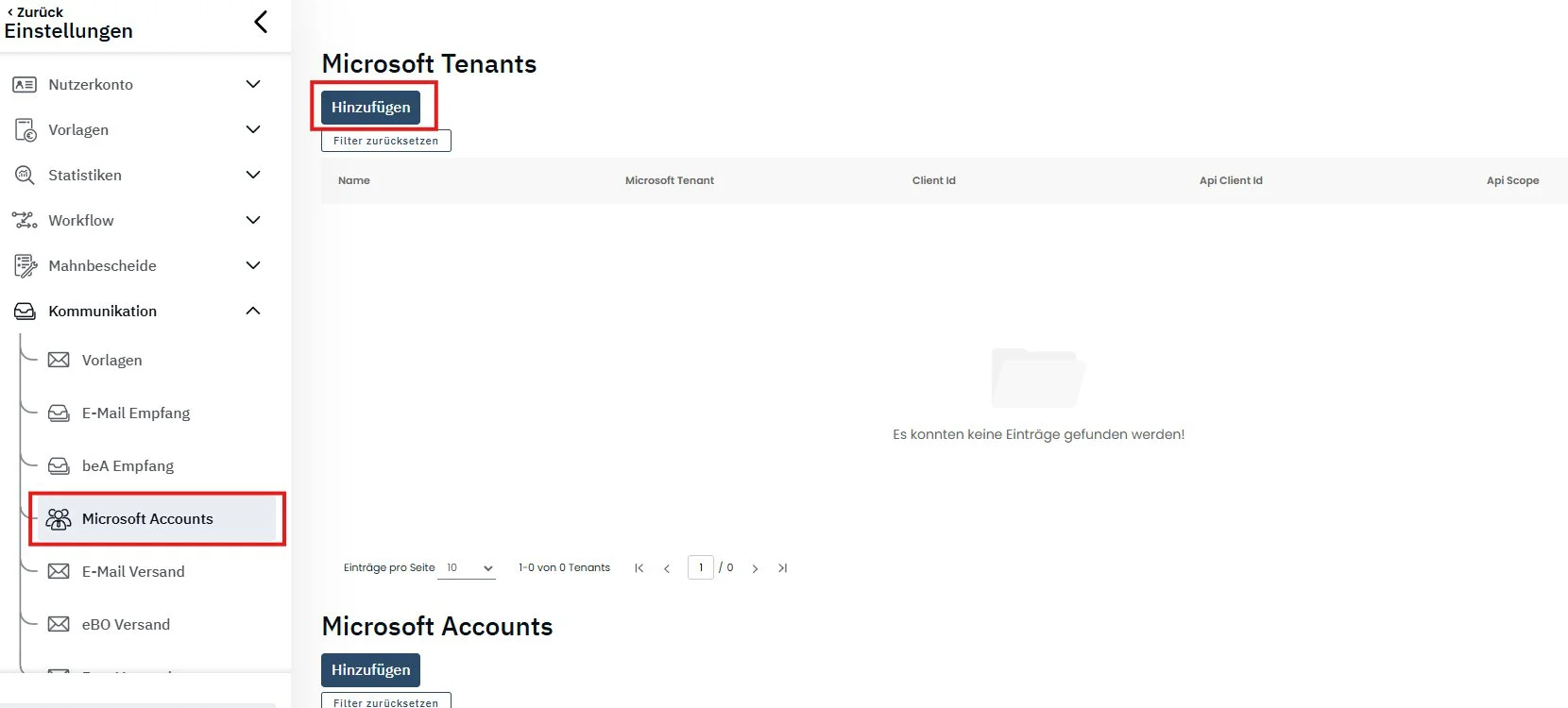Click the Kommunikation menu label
This screenshot has width=1568, height=708.
coord(102,311)
